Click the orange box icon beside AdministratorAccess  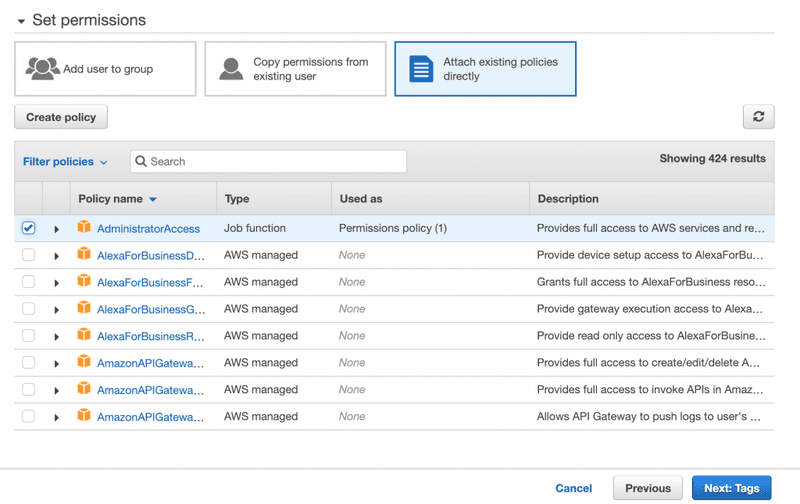[x=84, y=227]
